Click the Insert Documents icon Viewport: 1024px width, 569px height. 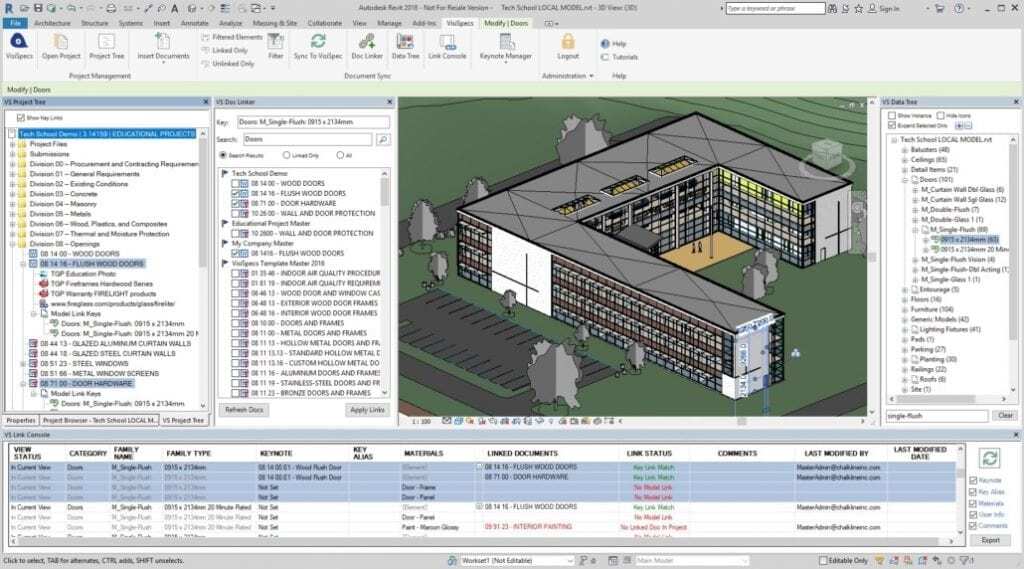pyautogui.click(x=163, y=42)
